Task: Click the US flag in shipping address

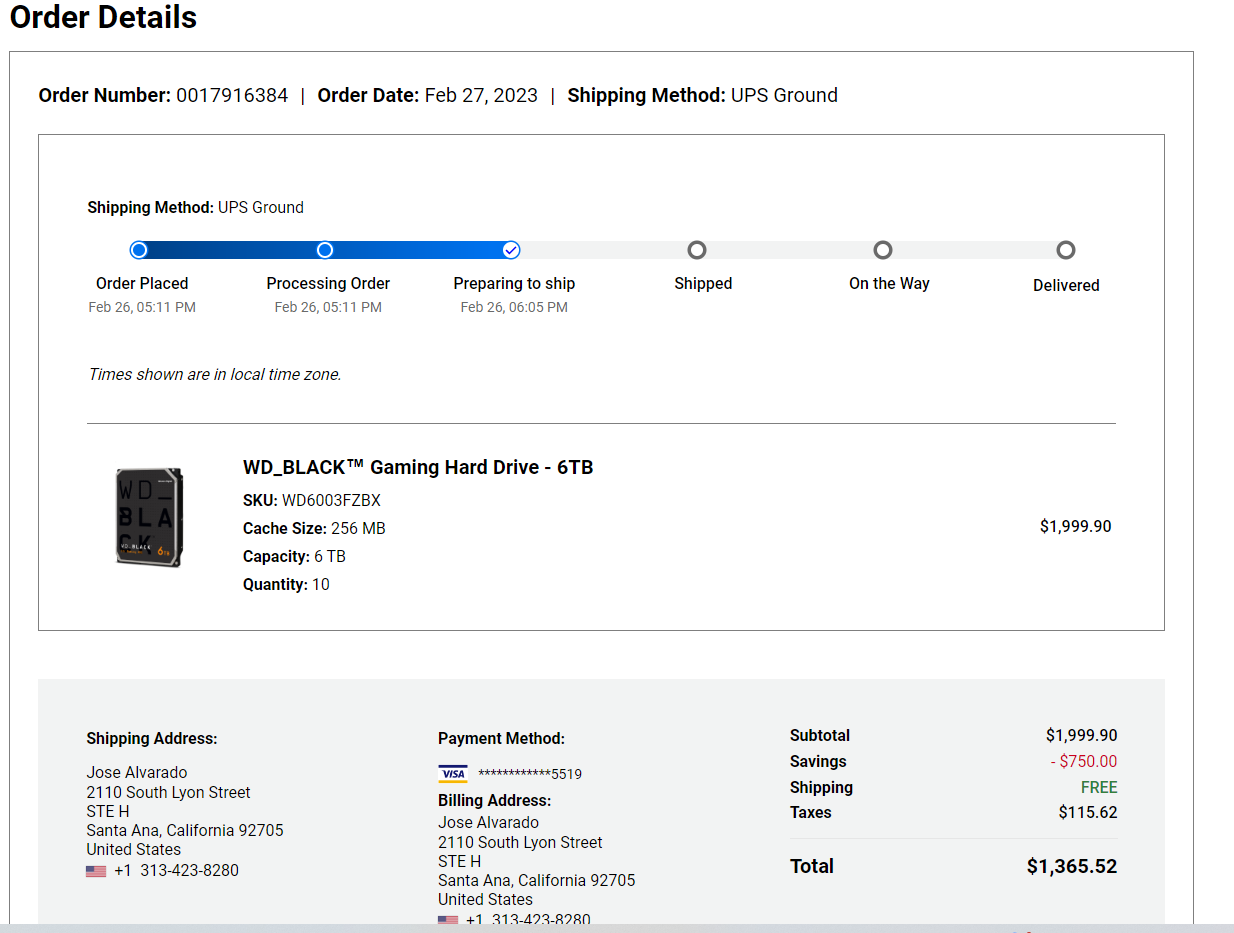Action: click(96, 871)
